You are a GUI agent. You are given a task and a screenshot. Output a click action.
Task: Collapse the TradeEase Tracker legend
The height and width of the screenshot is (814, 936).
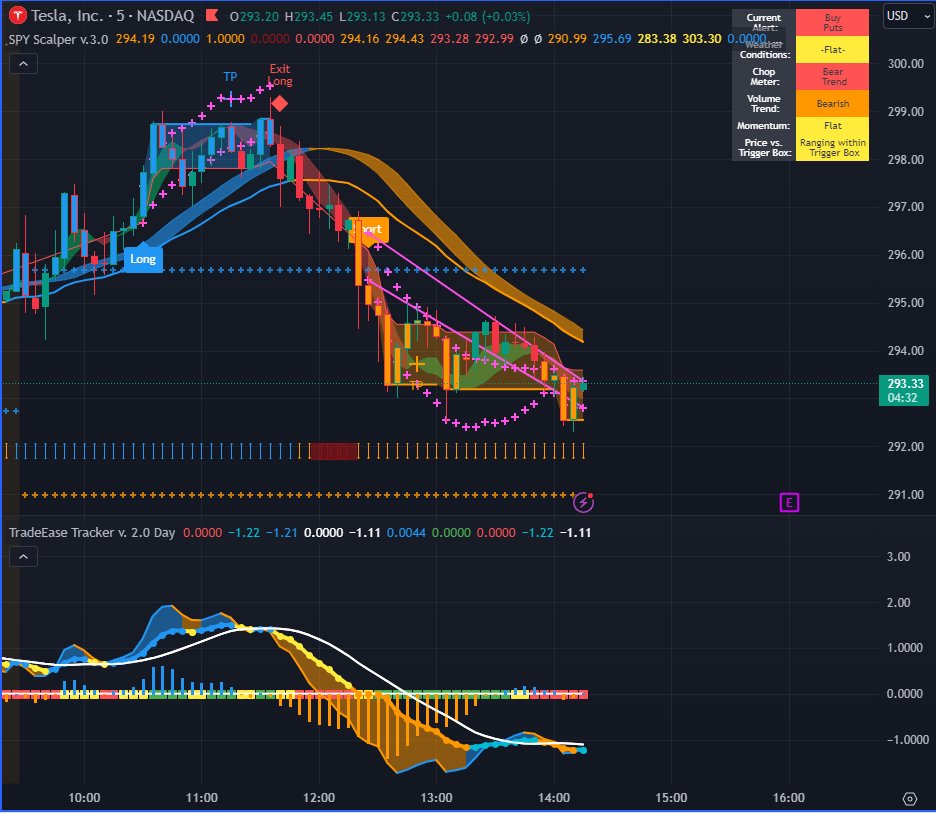23,557
